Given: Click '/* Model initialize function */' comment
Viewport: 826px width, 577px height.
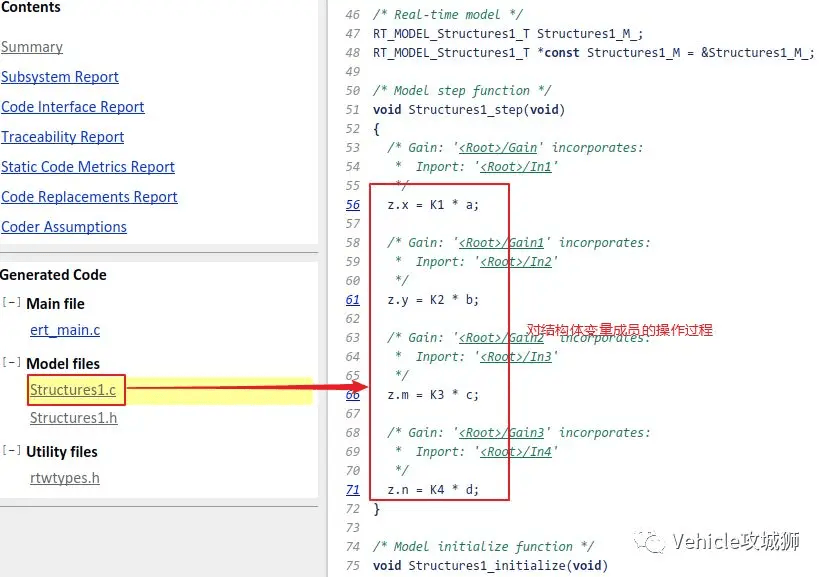Looking at the screenshot, I should coord(483,547).
